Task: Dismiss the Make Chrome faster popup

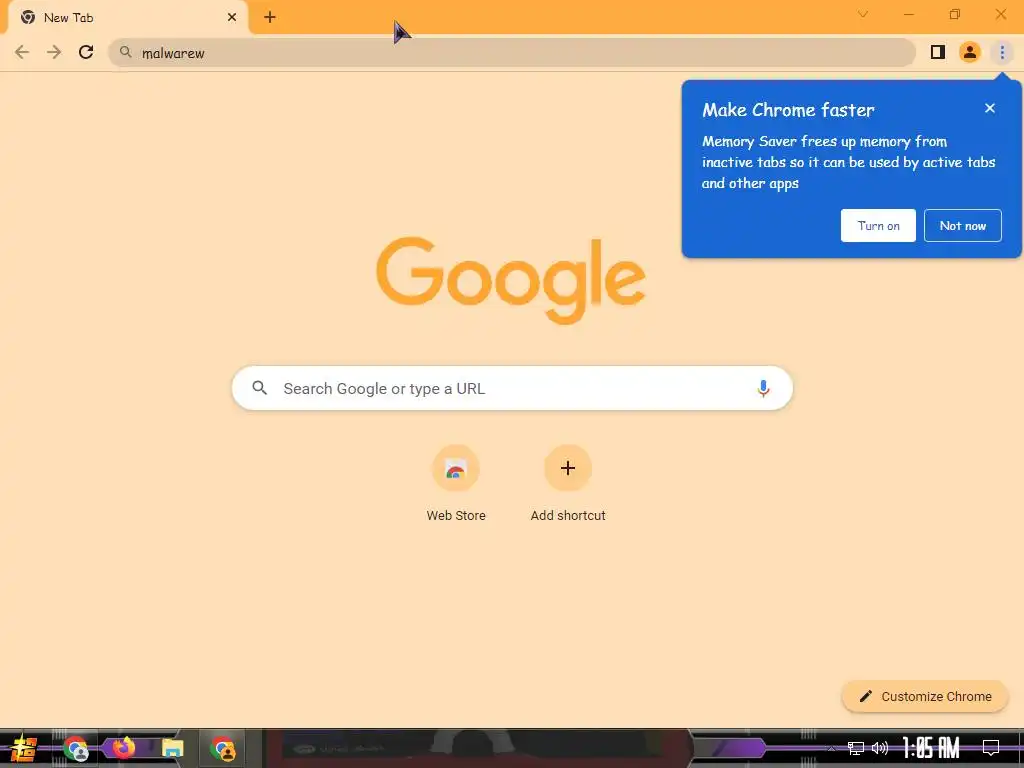Action: pyautogui.click(x=990, y=108)
